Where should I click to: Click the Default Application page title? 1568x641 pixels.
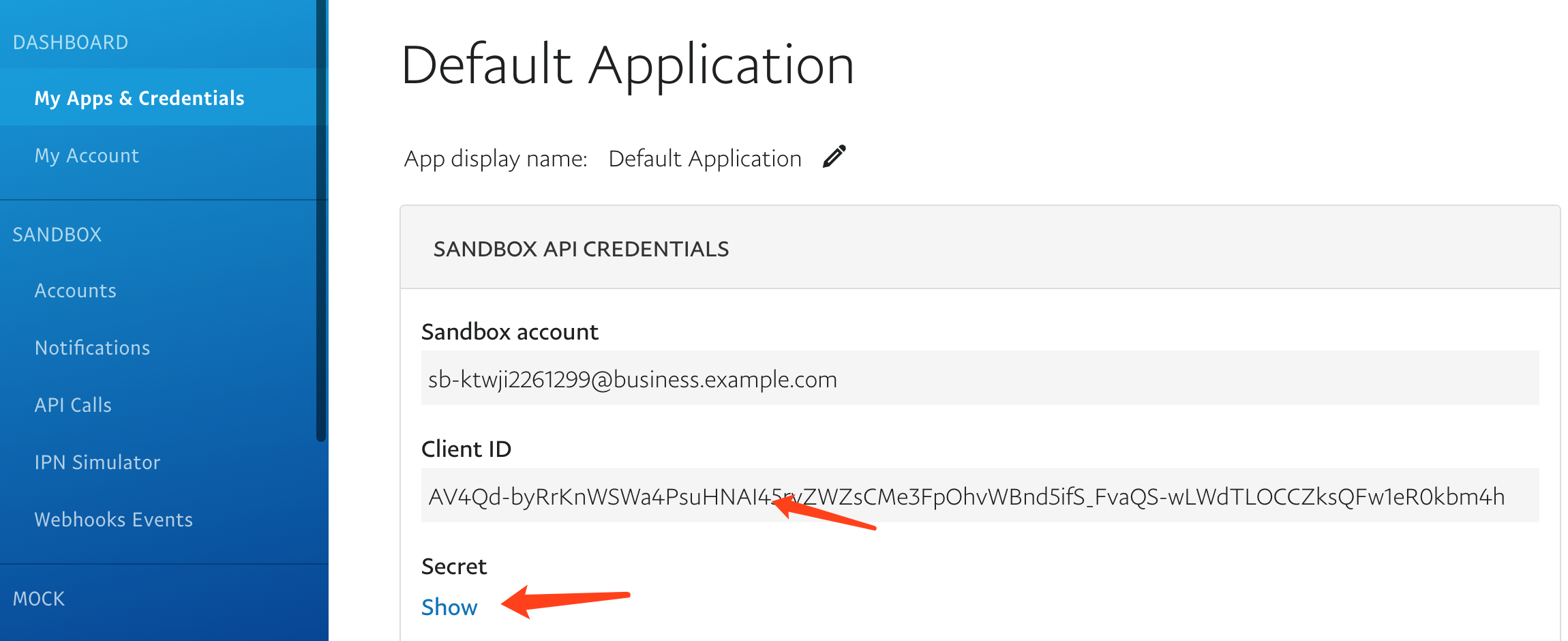click(x=627, y=65)
